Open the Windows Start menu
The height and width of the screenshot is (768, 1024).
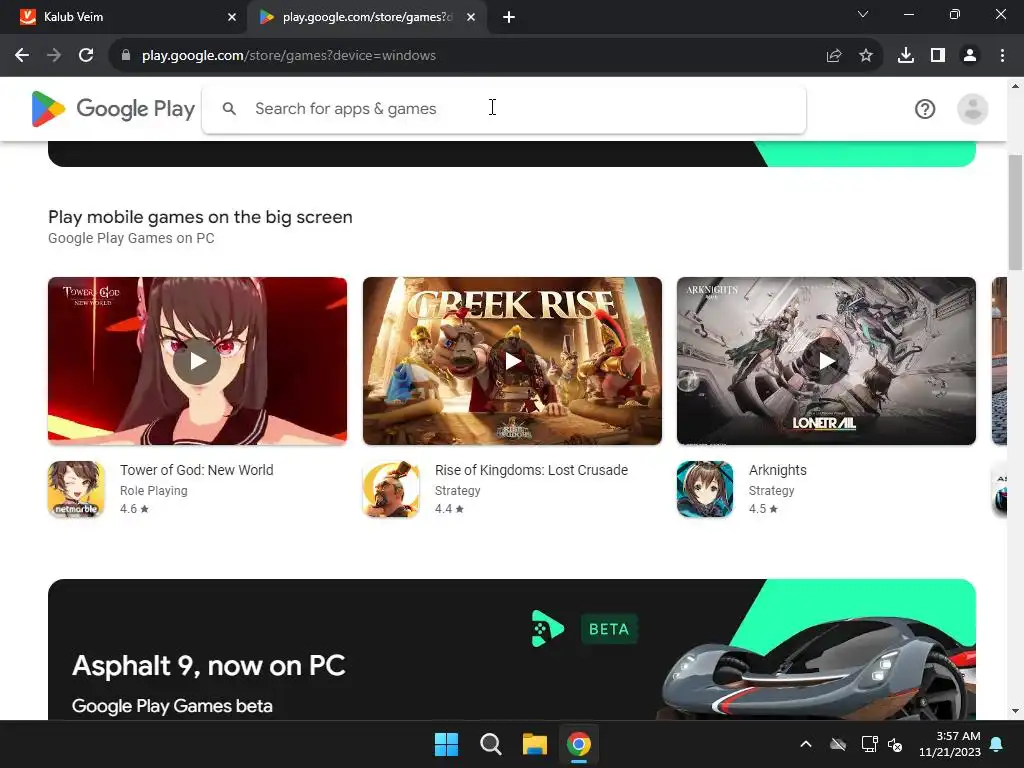pos(447,744)
